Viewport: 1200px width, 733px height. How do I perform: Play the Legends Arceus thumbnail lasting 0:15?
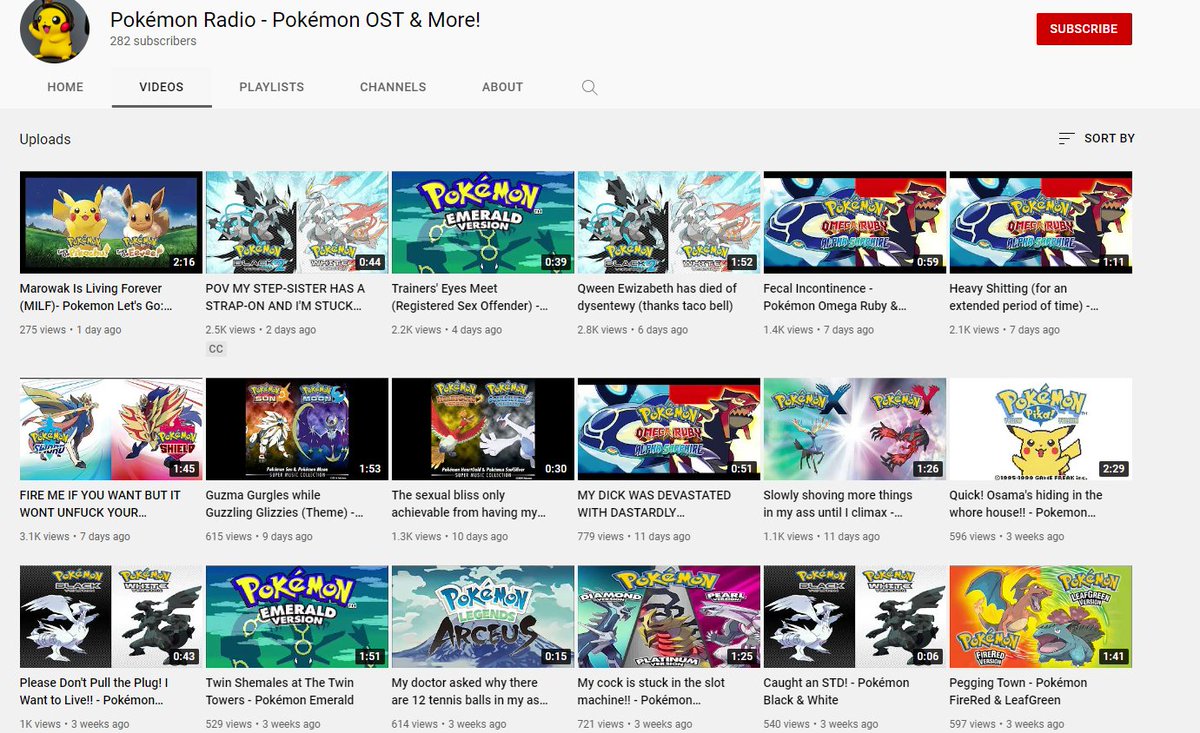[x=483, y=617]
